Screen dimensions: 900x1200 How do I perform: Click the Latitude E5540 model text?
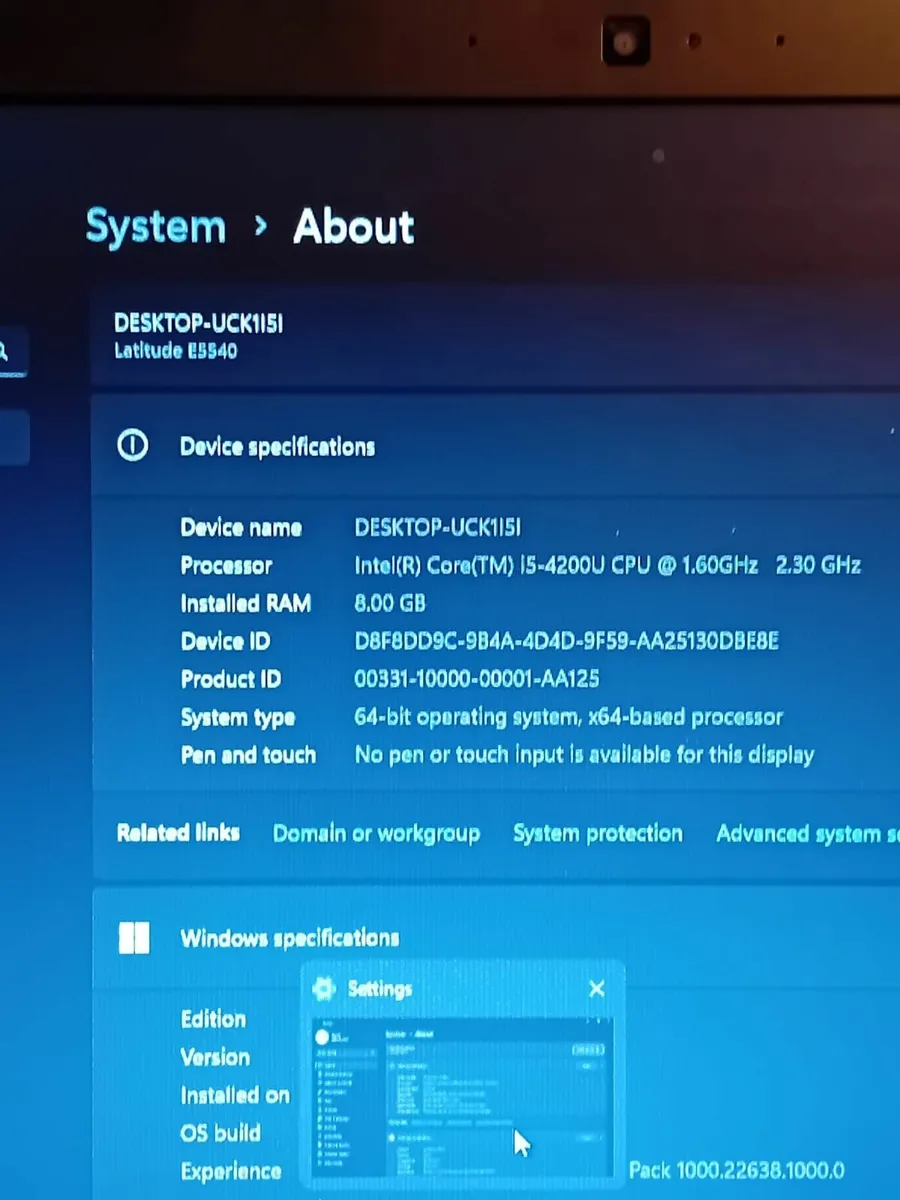[x=175, y=351]
